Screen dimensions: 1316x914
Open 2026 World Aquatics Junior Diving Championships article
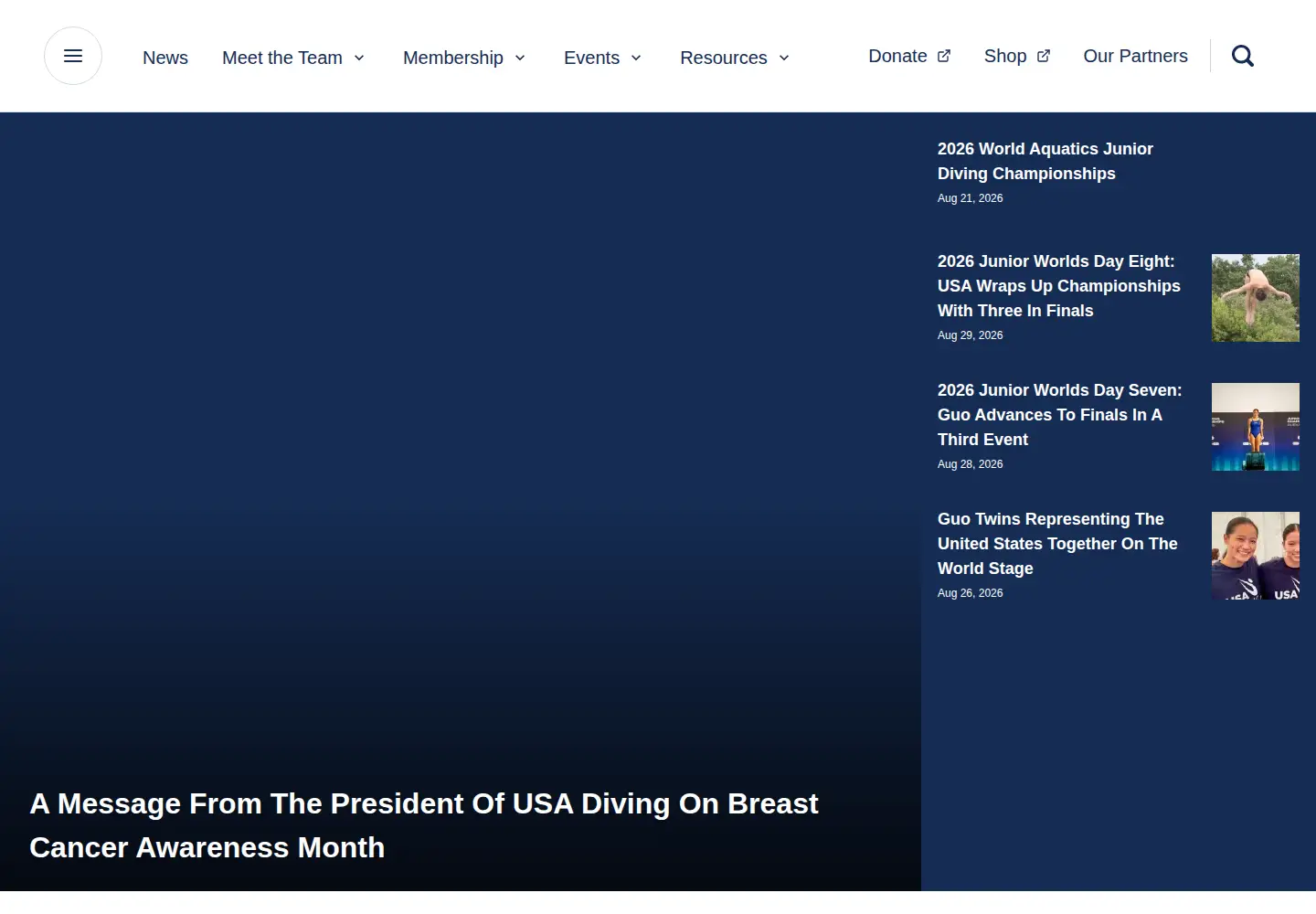[1045, 161]
